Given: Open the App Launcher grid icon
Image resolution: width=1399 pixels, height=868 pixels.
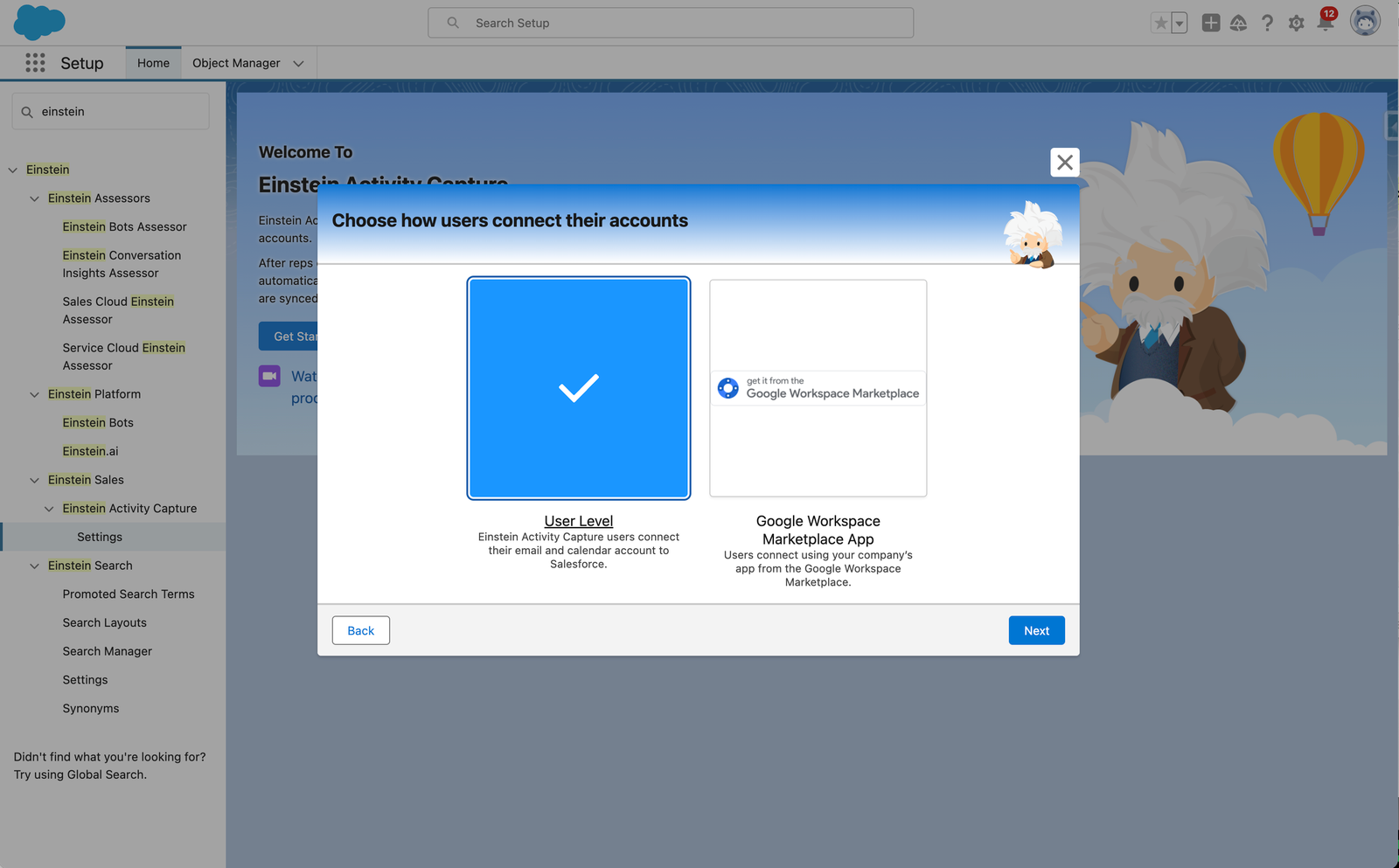Looking at the screenshot, I should (35, 63).
